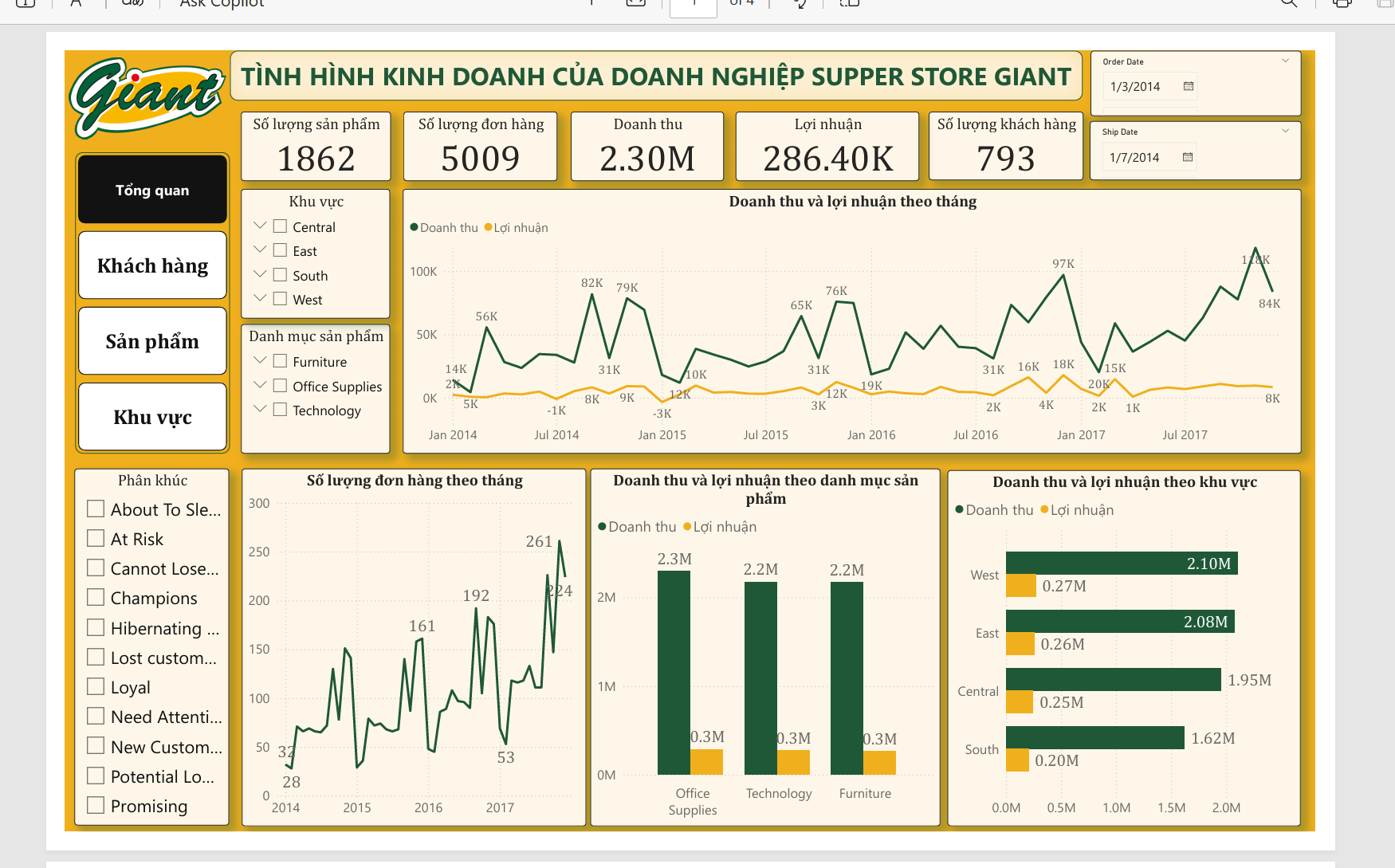This screenshot has width=1395, height=868.
Task: Click the Ask Copilot toolbar button
Action: click(222, 3)
